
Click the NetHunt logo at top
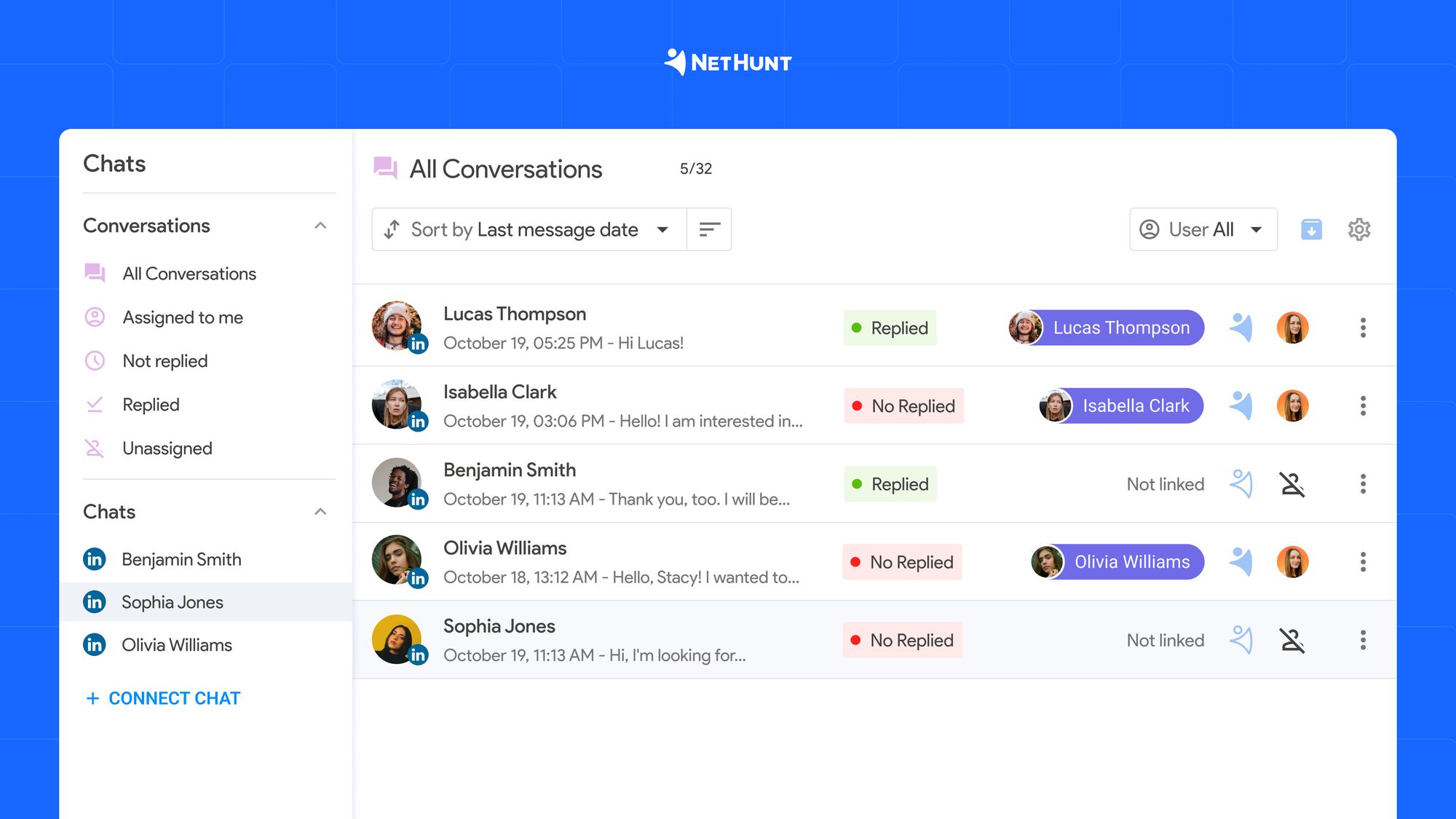[728, 63]
